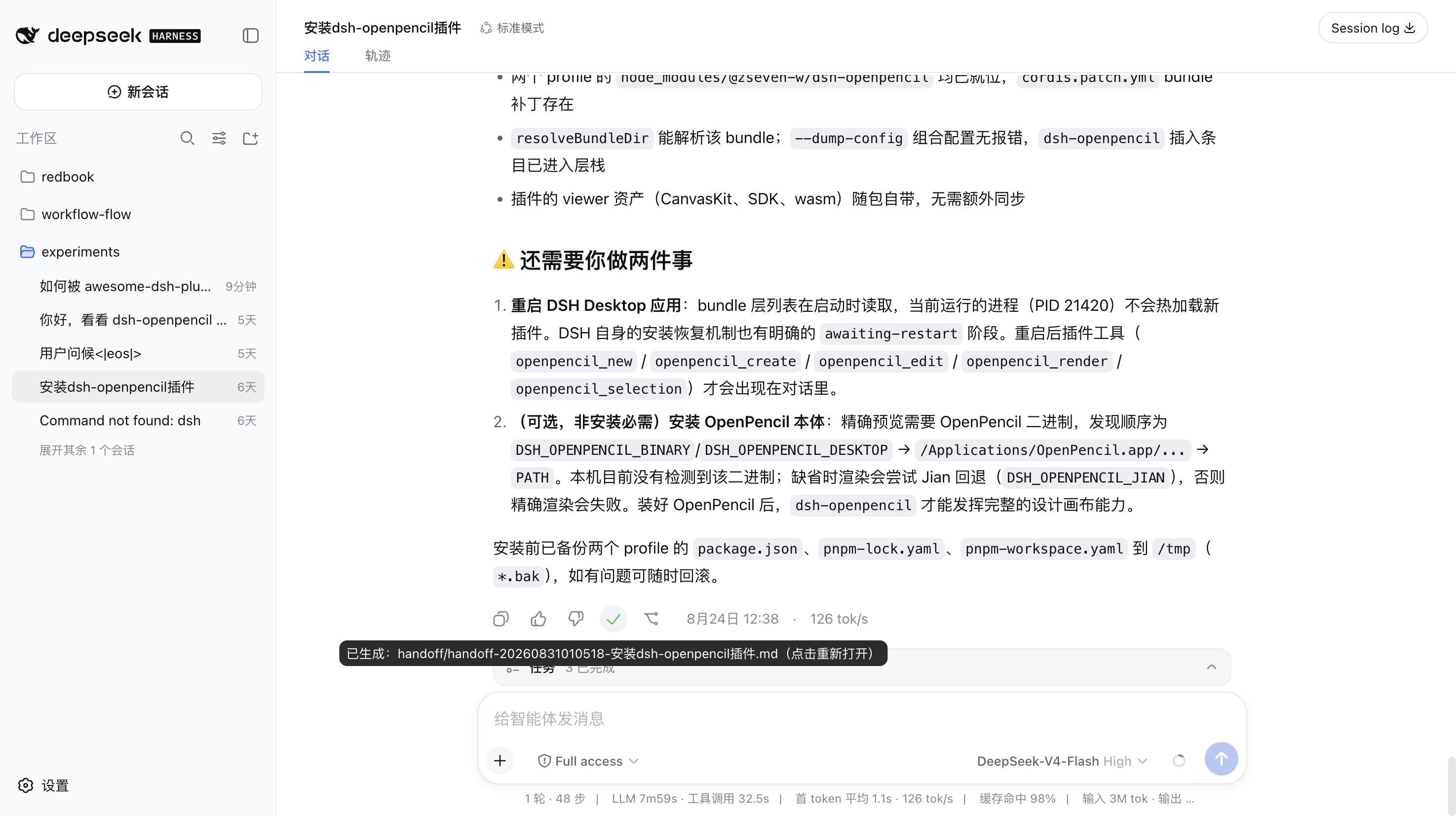The height and width of the screenshot is (816, 1456).
Task: Send the message with the arrow button
Action: (1221, 759)
